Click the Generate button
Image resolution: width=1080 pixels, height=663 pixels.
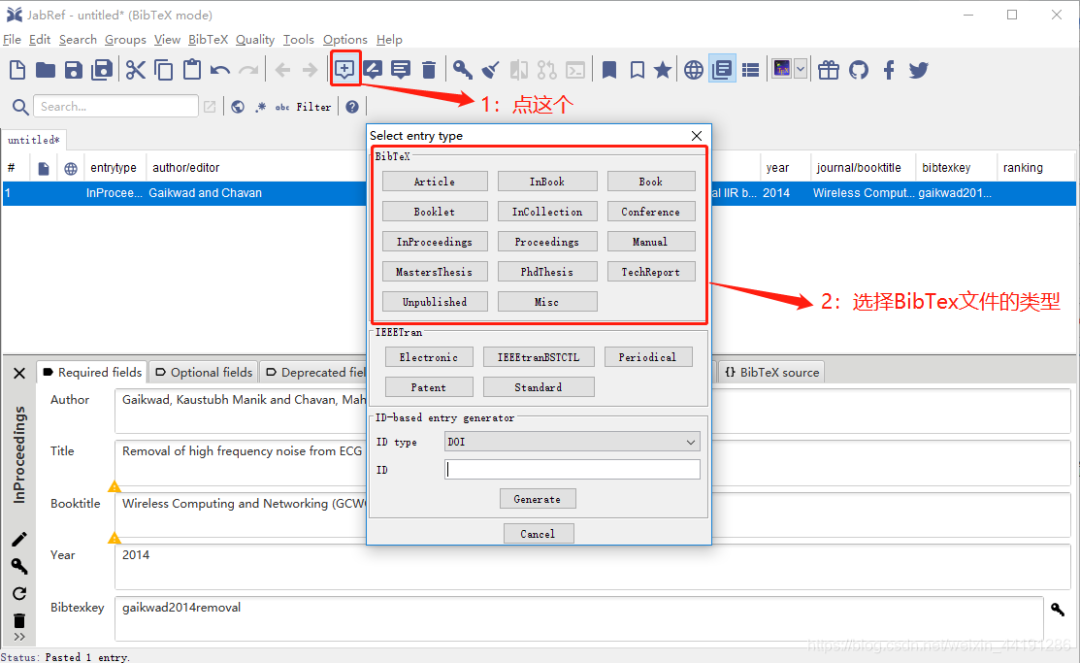pos(537,499)
